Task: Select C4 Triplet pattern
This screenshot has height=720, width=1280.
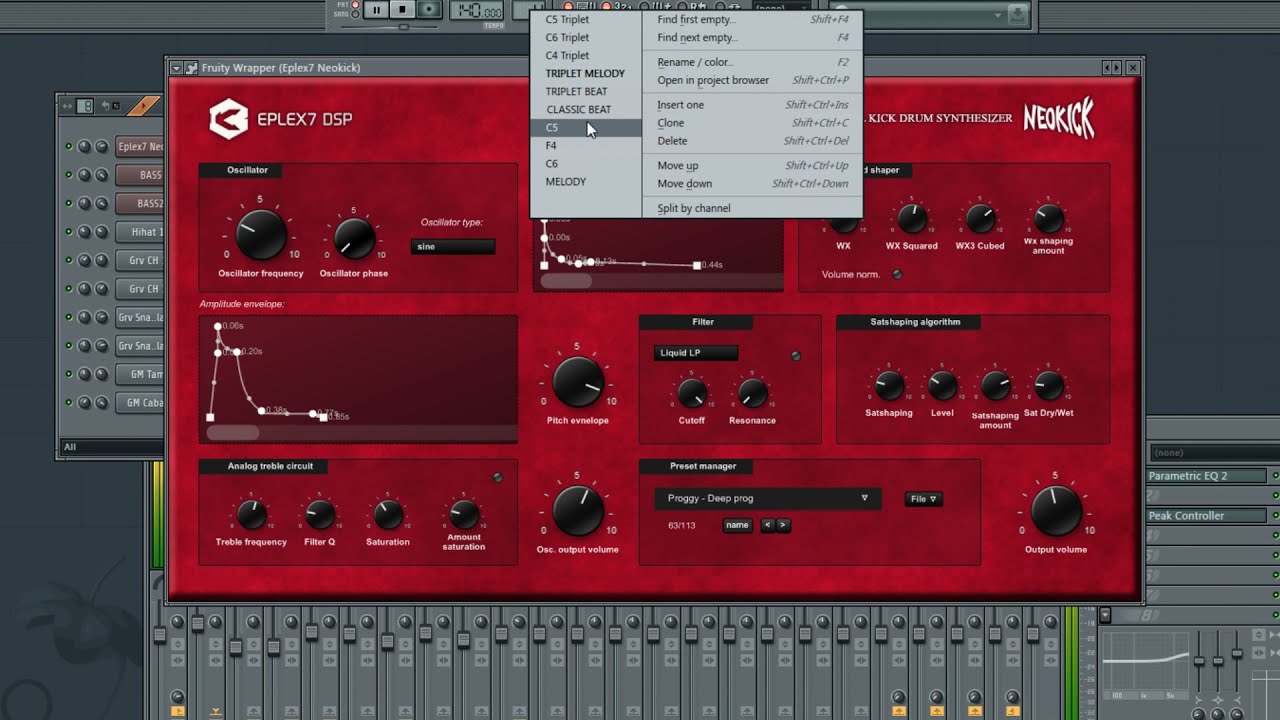Action: [x=585, y=55]
